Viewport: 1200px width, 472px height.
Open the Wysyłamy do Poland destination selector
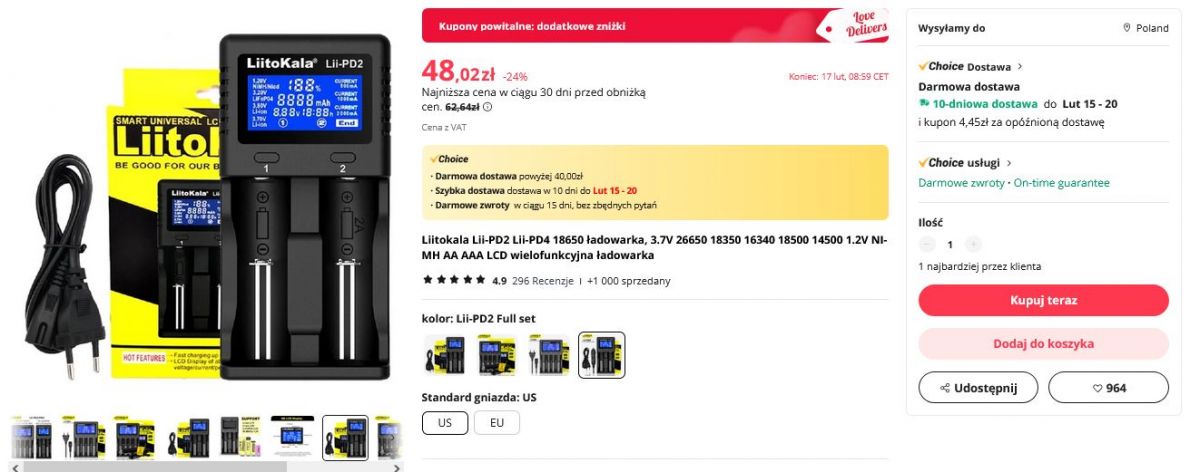point(1043,28)
